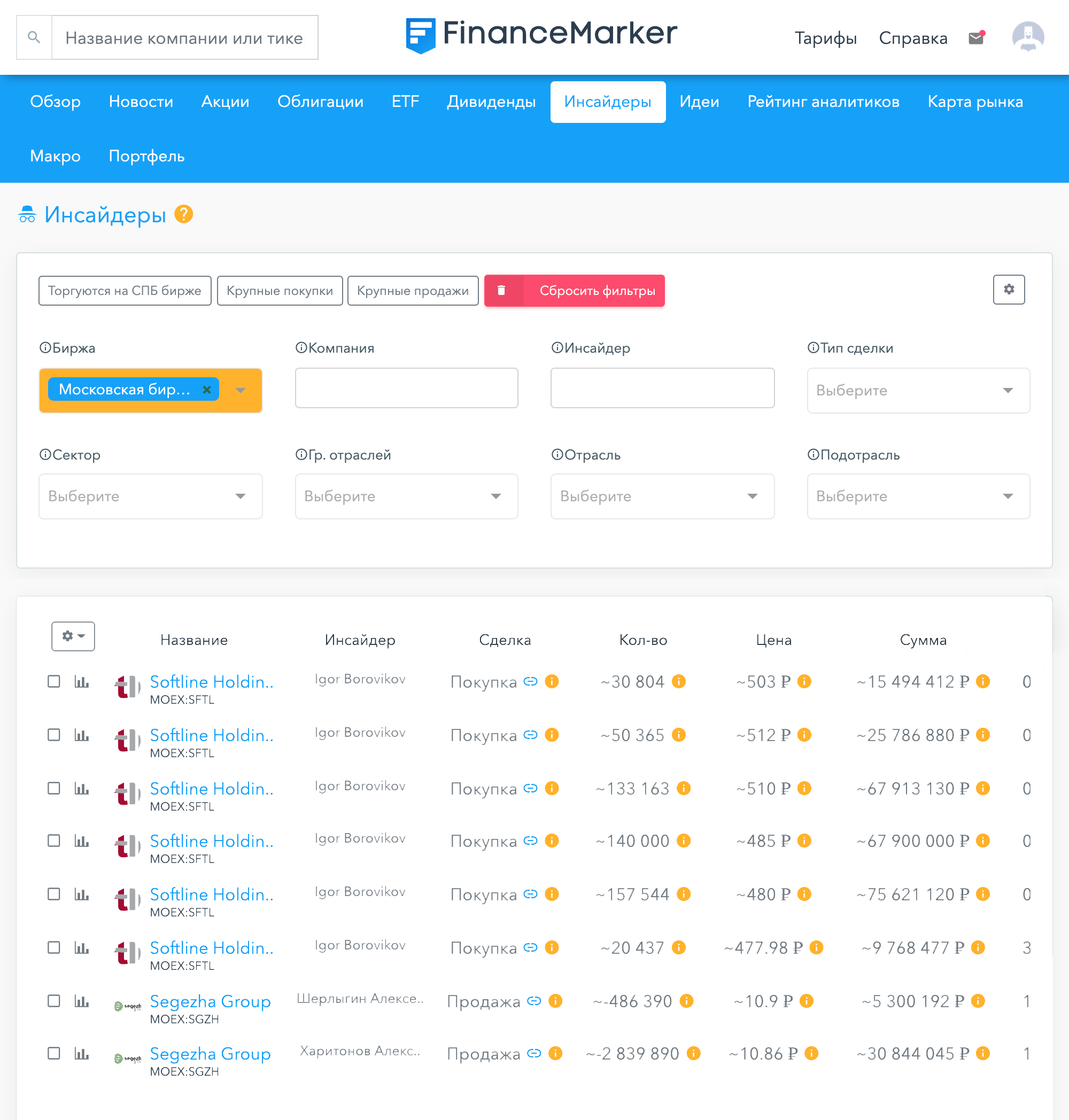Go to the Обзор tab
The image size is (1069, 1120).
55,102
